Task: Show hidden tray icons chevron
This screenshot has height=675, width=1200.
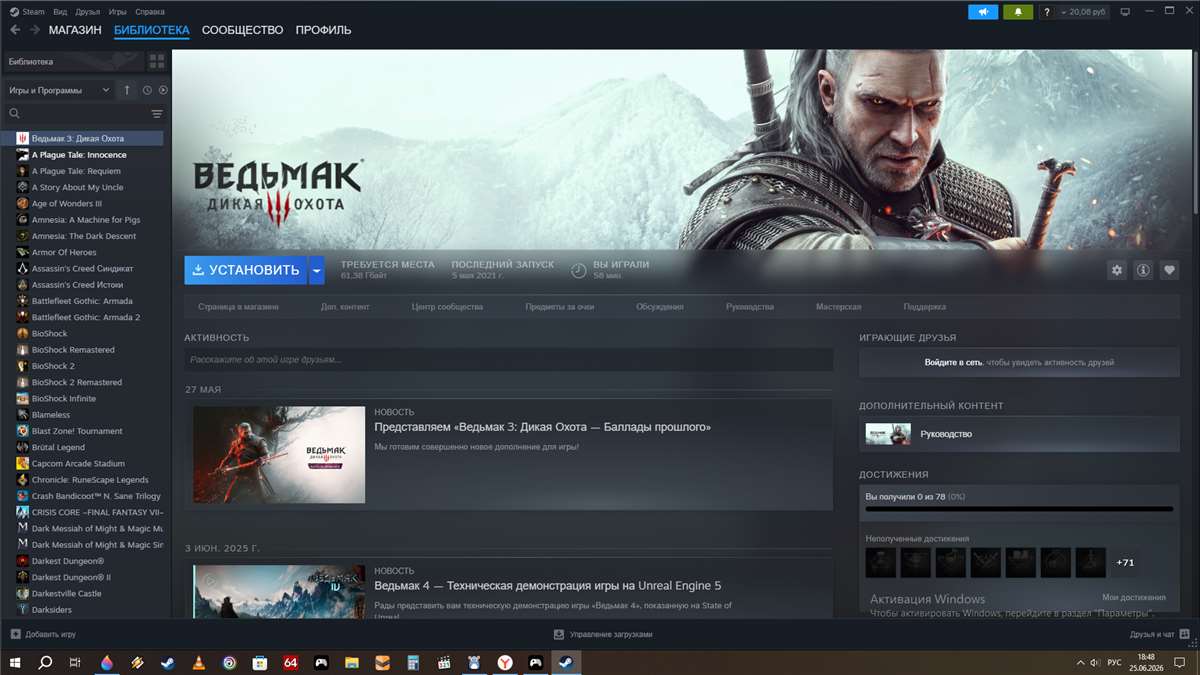Action: click(x=1080, y=662)
